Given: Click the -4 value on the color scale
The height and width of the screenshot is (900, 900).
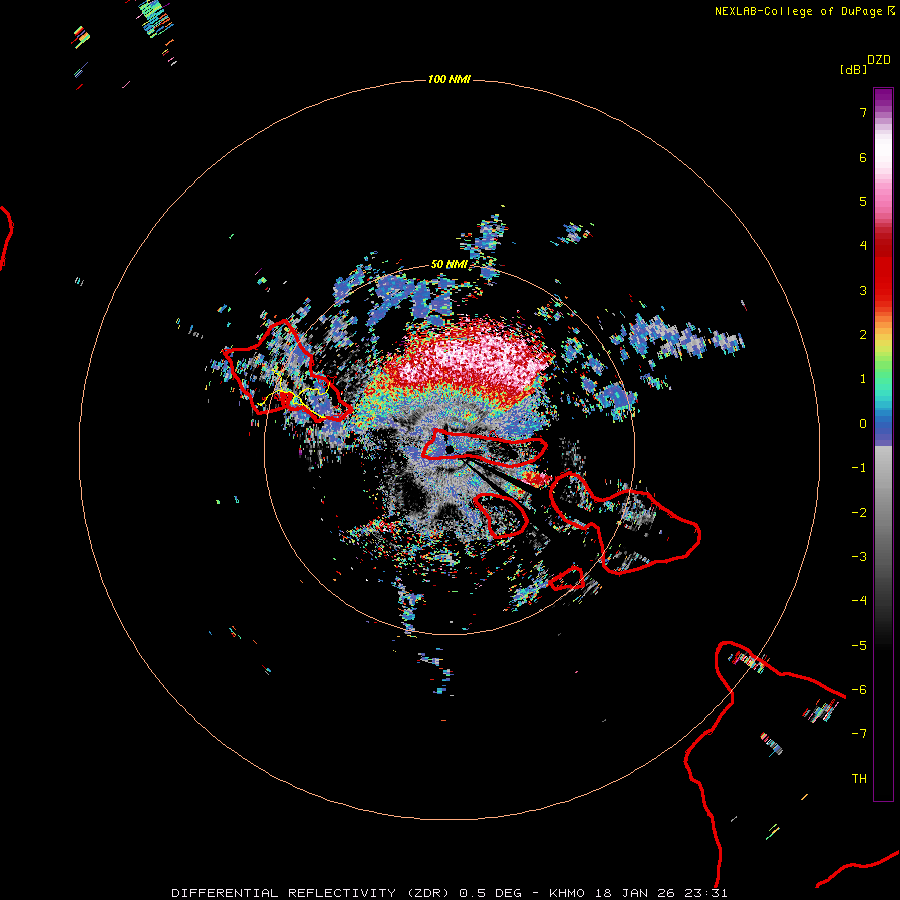Looking at the screenshot, I should coord(859,601).
